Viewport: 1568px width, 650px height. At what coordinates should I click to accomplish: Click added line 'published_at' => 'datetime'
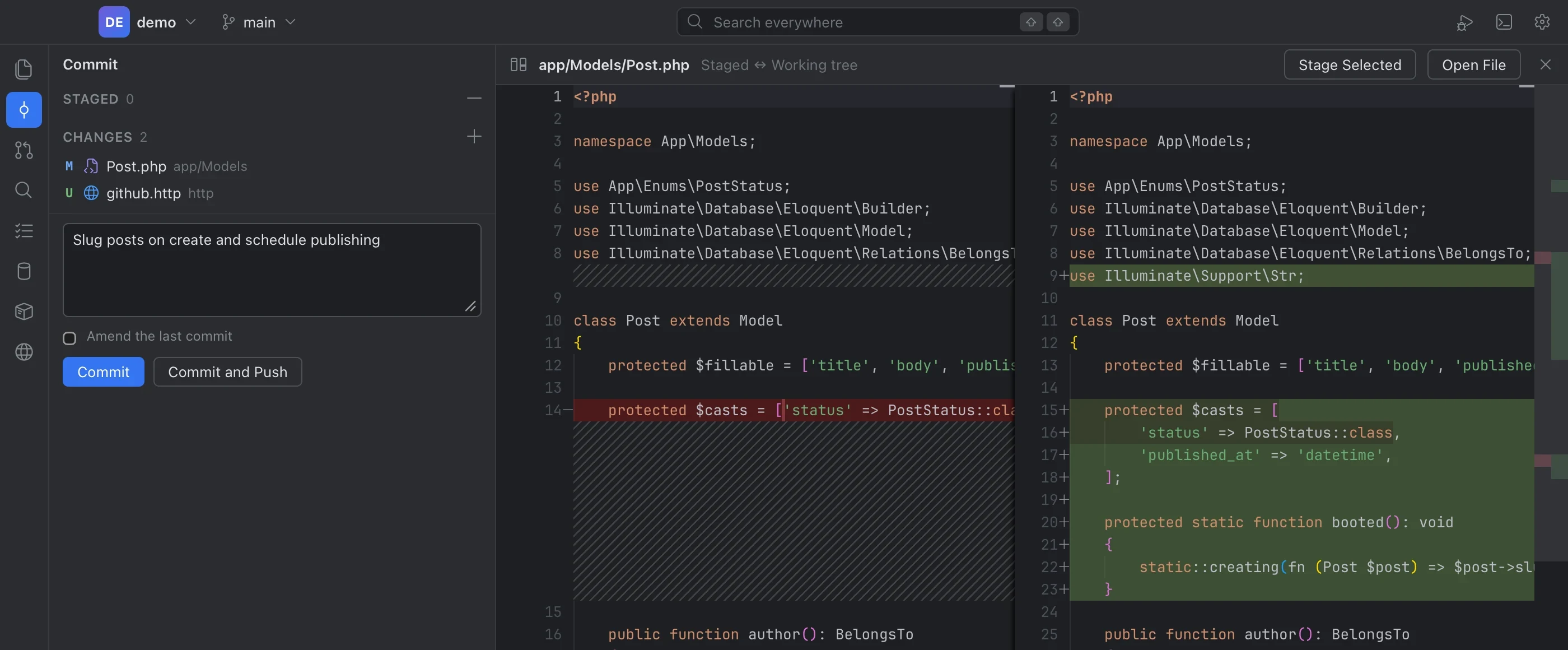pyautogui.click(x=1266, y=455)
